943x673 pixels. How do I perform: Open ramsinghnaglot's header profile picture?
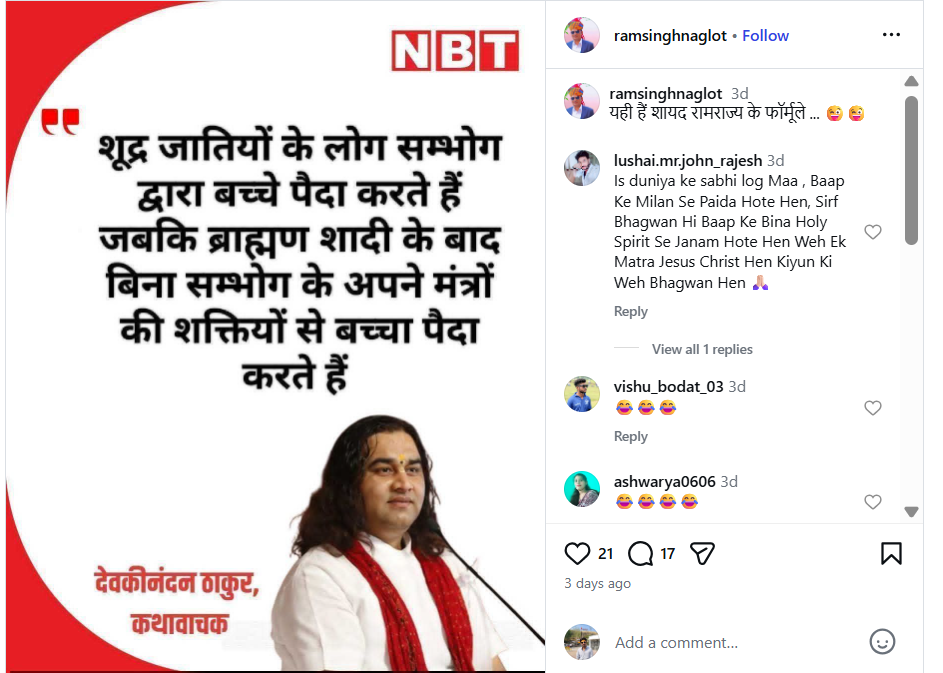point(582,35)
